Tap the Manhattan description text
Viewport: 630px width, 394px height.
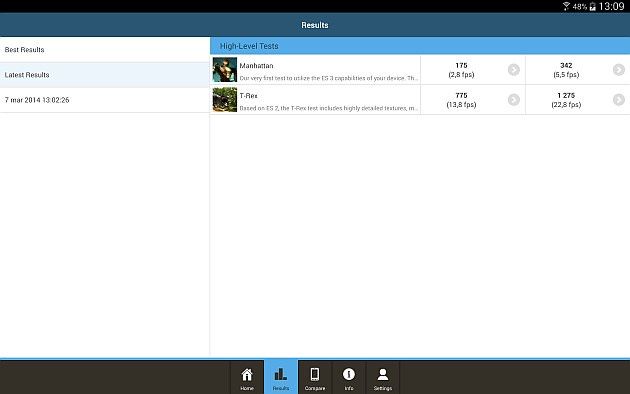[x=329, y=78]
